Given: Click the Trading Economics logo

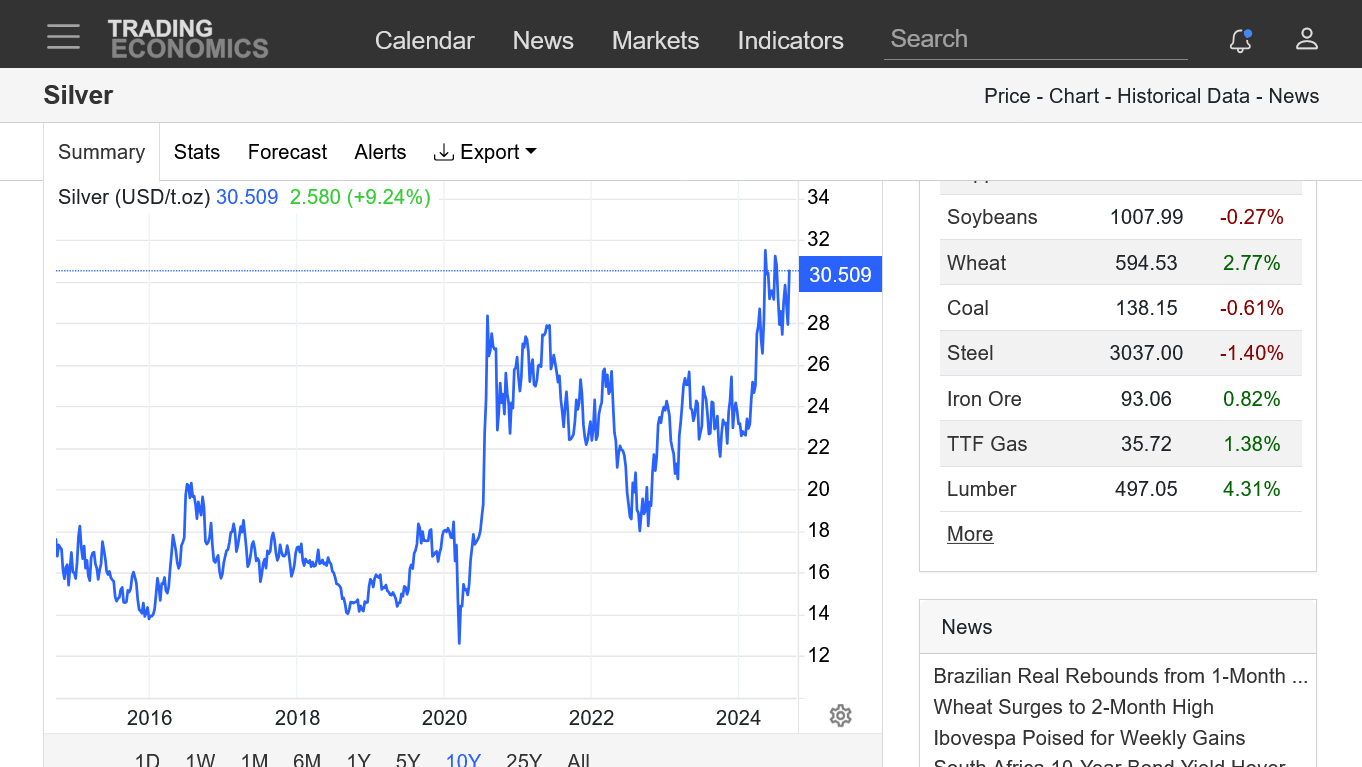Looking at the screenshot, I should click(188, 39).
